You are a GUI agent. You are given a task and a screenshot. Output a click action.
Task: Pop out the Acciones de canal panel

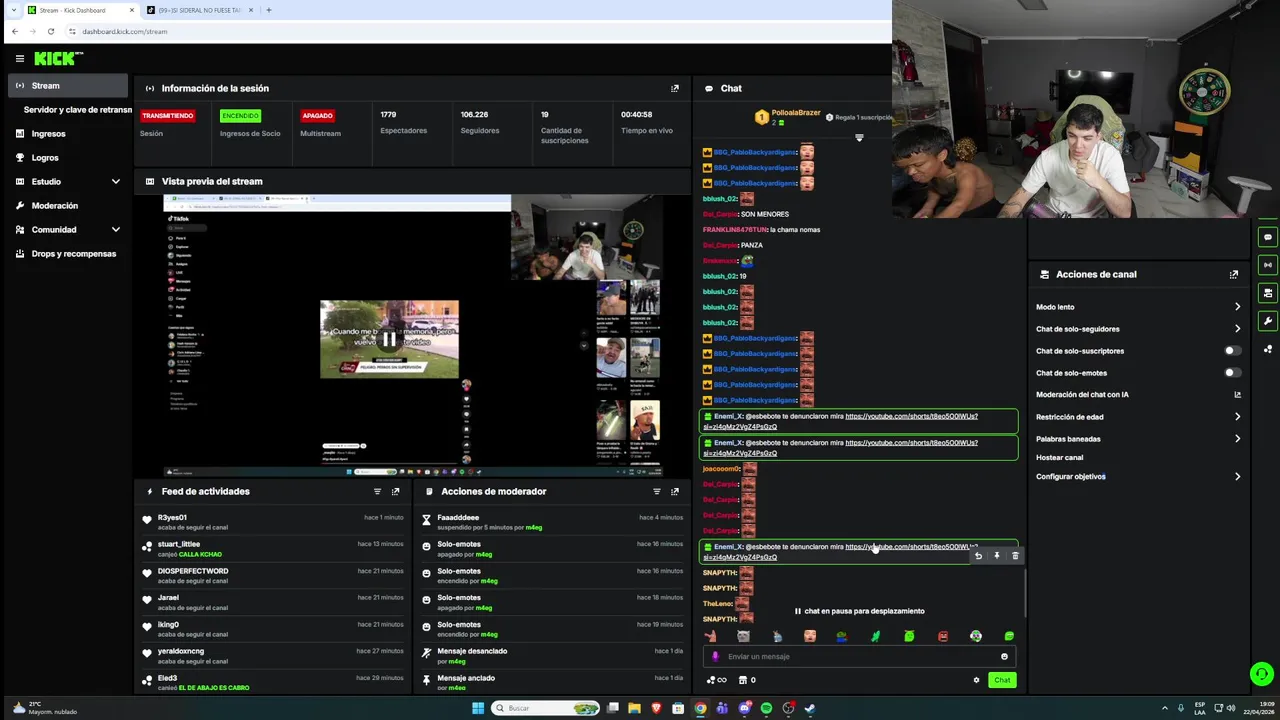(x=1233, y=274)
